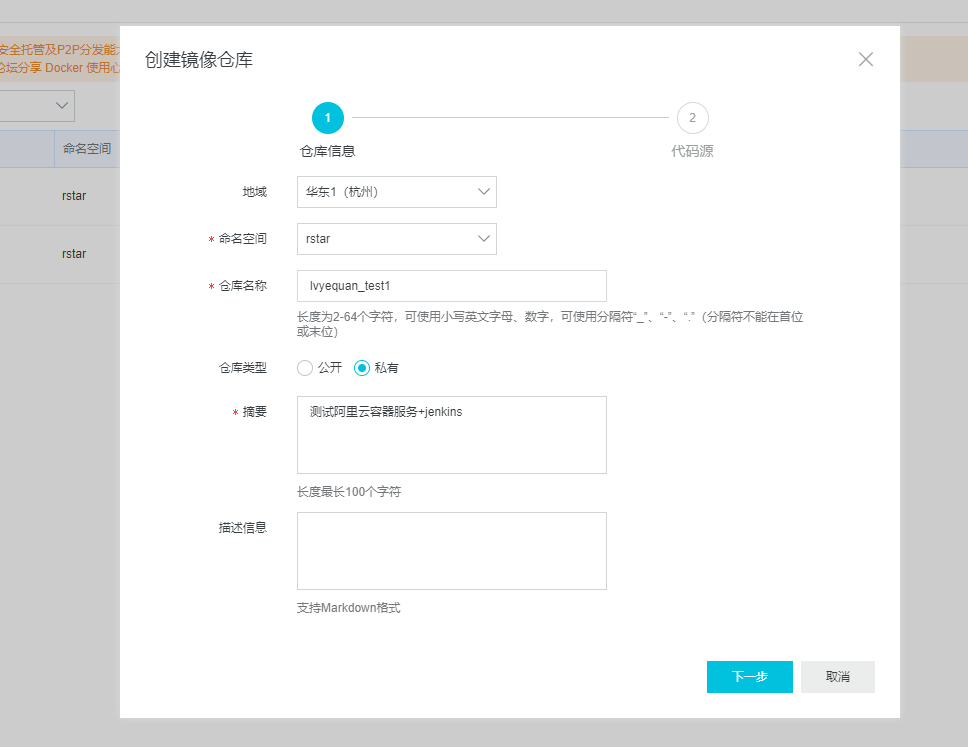Screen dimensions: 968x747
Task: Click inside the empty 描述信息 text area
Action: [451, 550]
